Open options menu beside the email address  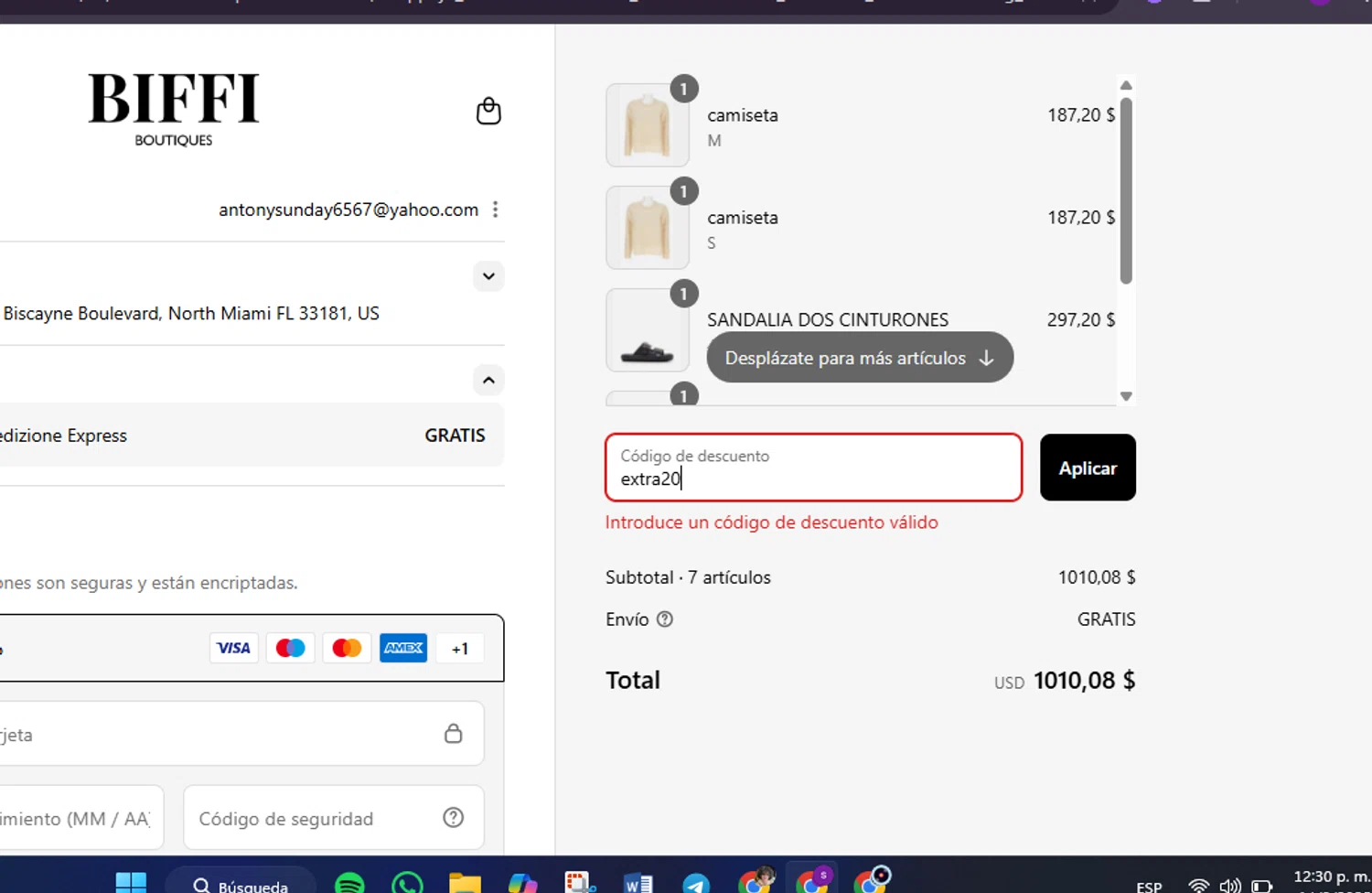[x=495, y=210]
